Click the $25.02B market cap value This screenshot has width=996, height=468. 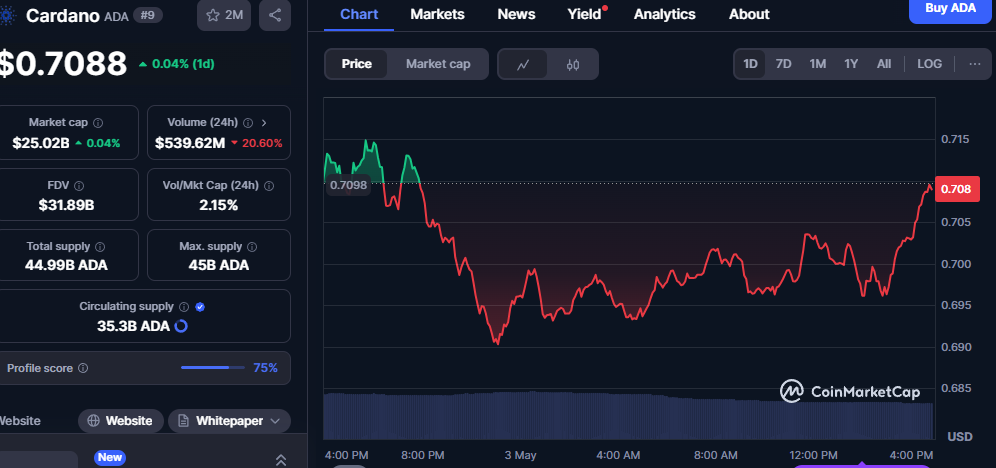pyautogui.click(x=41, y=143)
